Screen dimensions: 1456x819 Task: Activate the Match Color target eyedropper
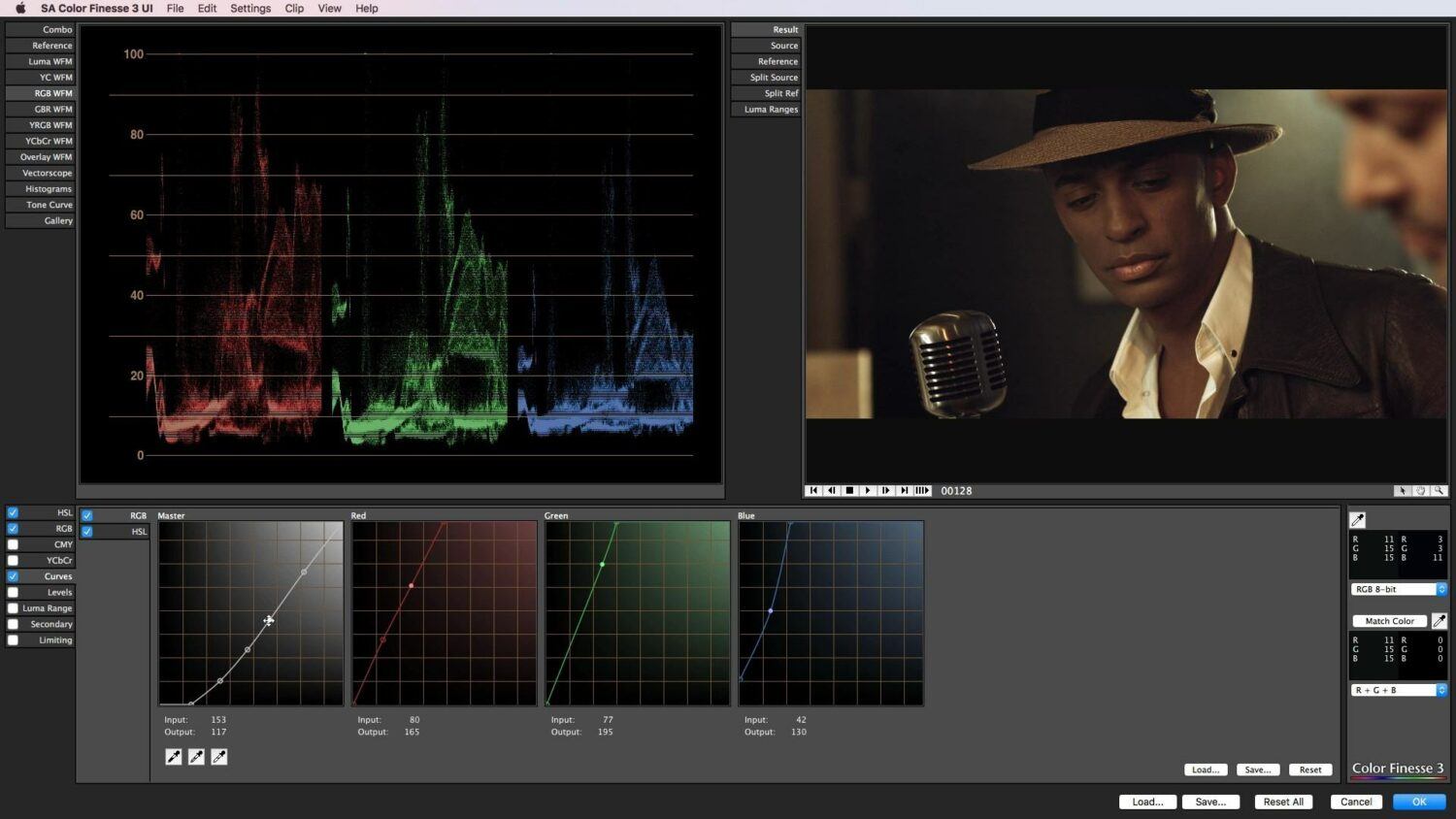point(1439,621)
